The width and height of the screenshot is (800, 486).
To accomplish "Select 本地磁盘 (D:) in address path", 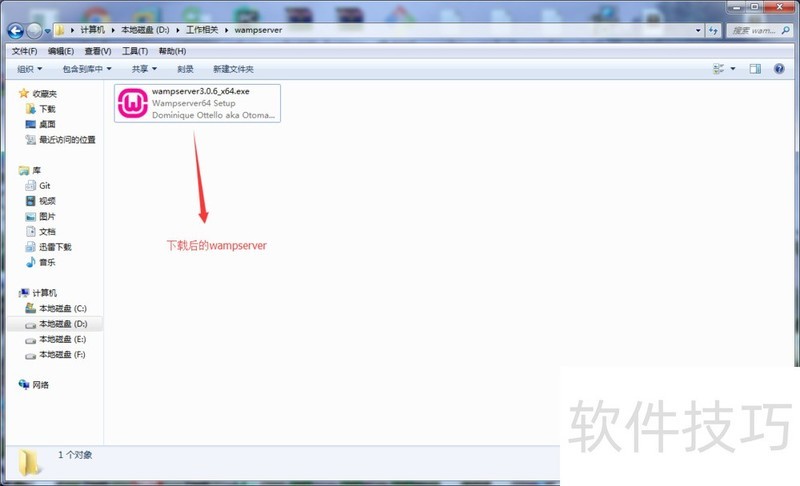I will click(x=145, y=30).
